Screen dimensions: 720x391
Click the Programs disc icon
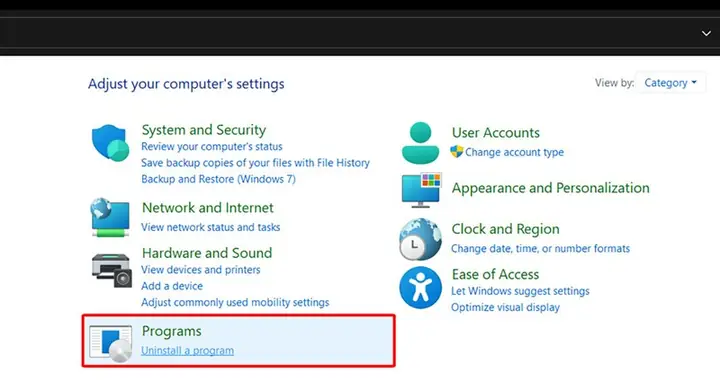(x=111, y=344)
